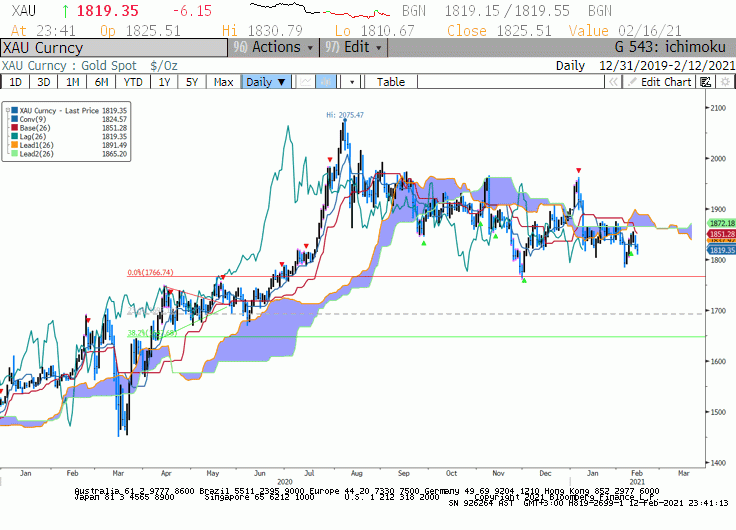Collapse the XAU Curncy legend tree

(x=8, y=110)
